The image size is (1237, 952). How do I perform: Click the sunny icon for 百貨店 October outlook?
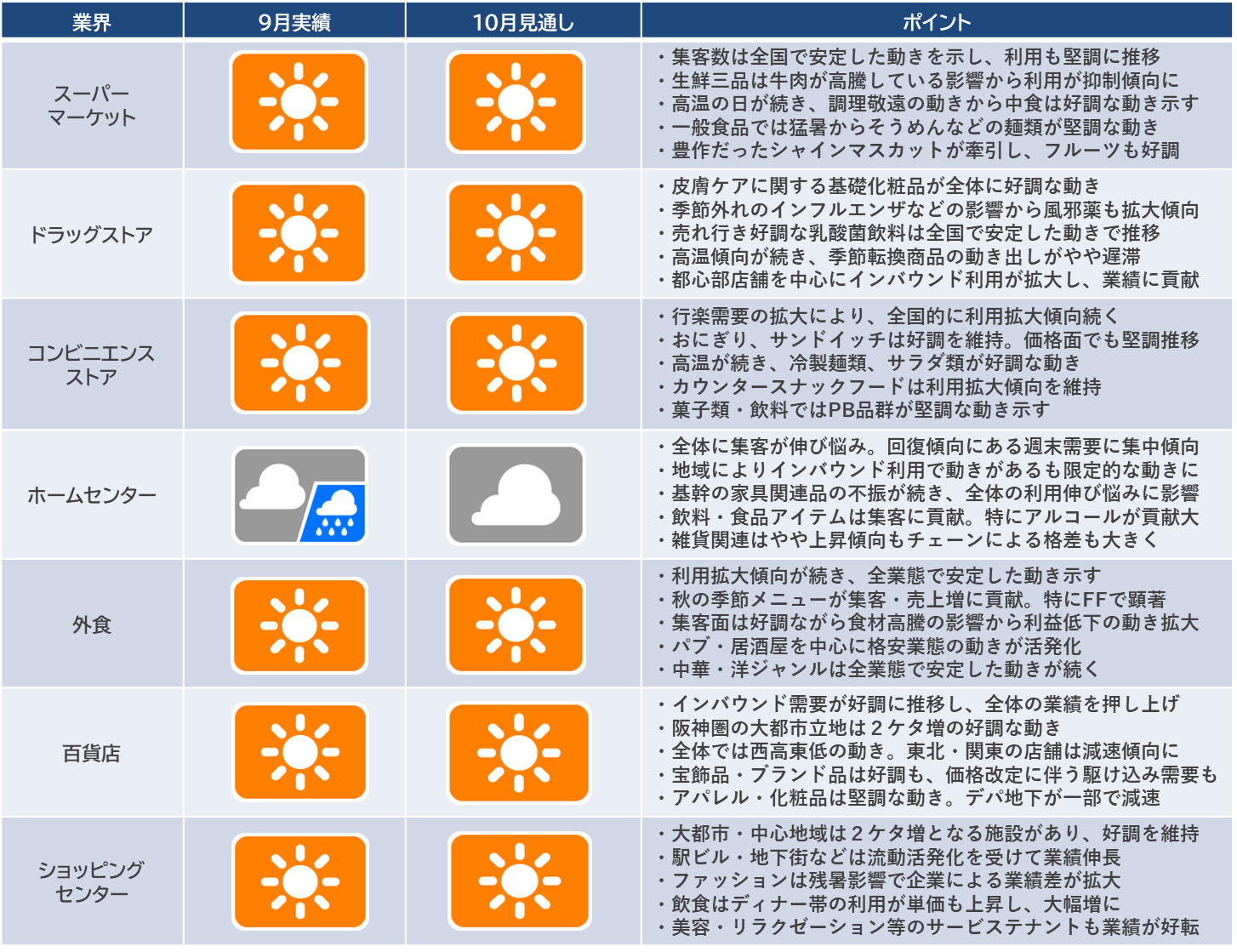click(x=516, y=752)
